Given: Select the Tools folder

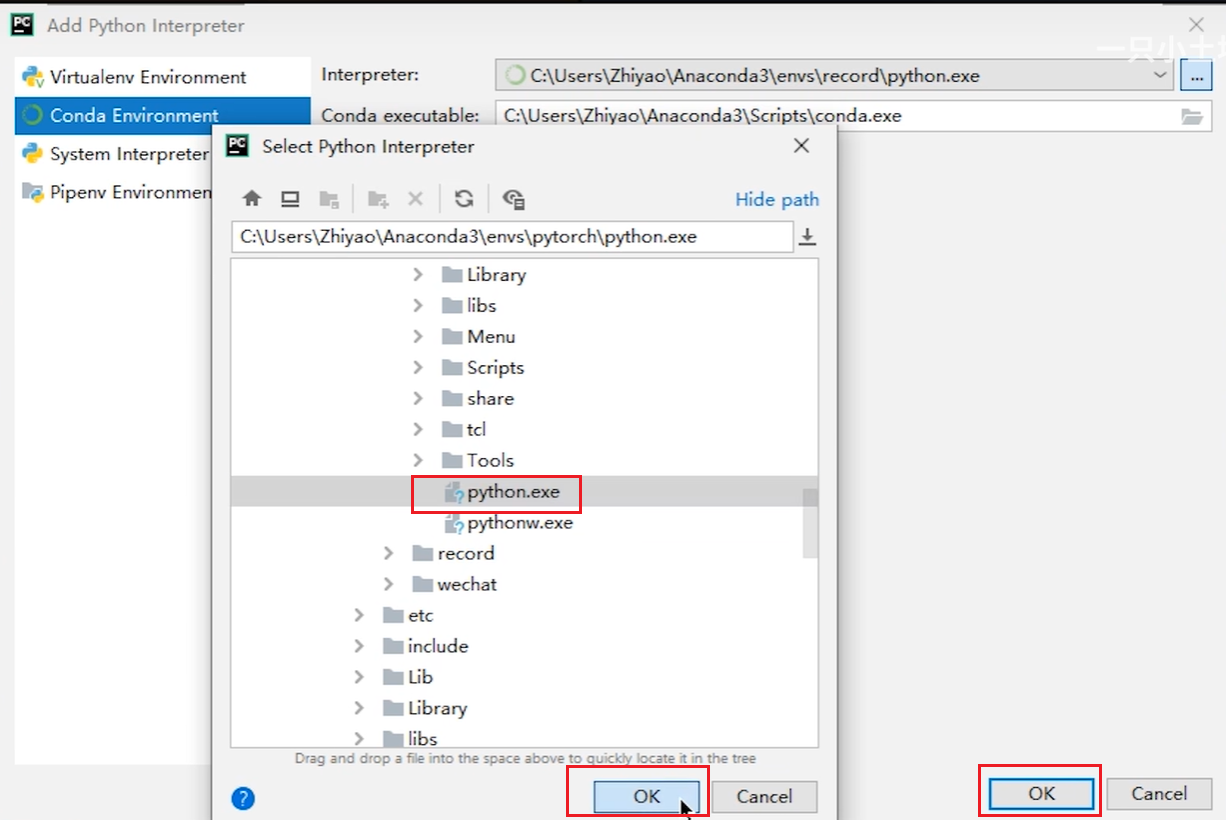Looking at the screenshot, I should tap(478, 460).
